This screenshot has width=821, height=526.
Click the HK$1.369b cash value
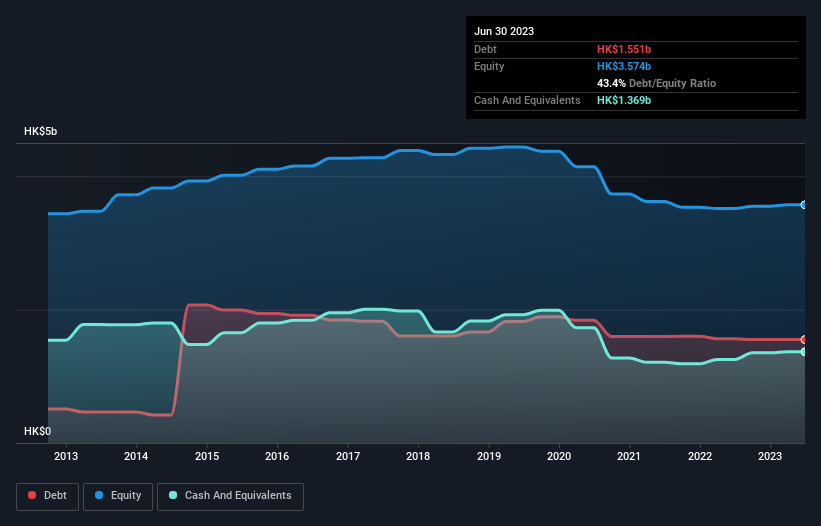624,100
